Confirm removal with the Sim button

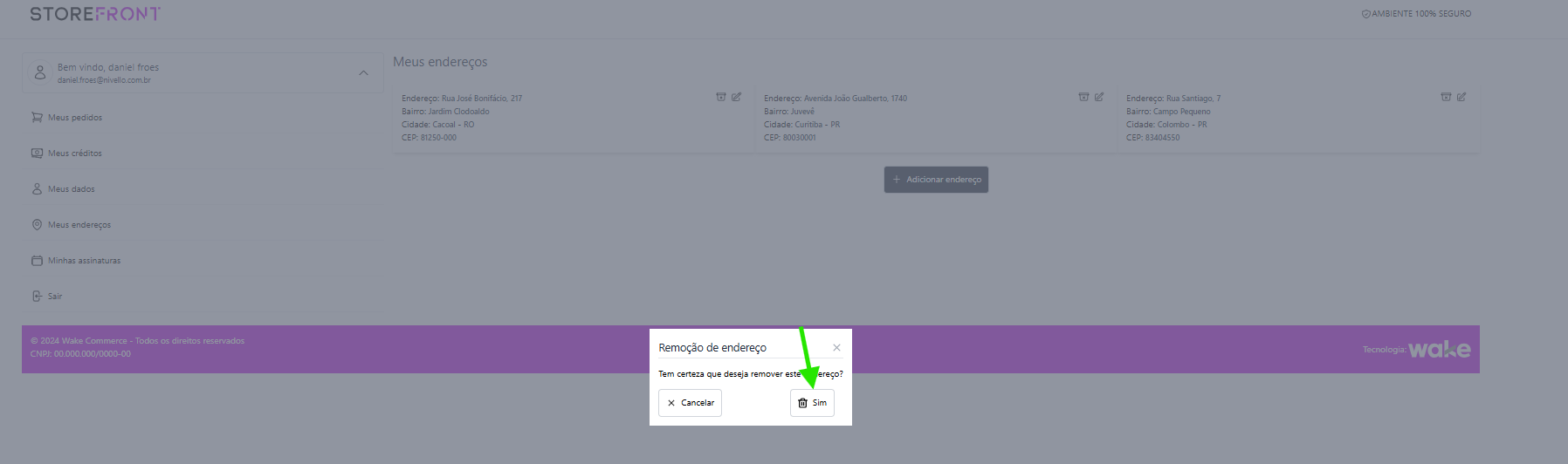pos(812,403)
